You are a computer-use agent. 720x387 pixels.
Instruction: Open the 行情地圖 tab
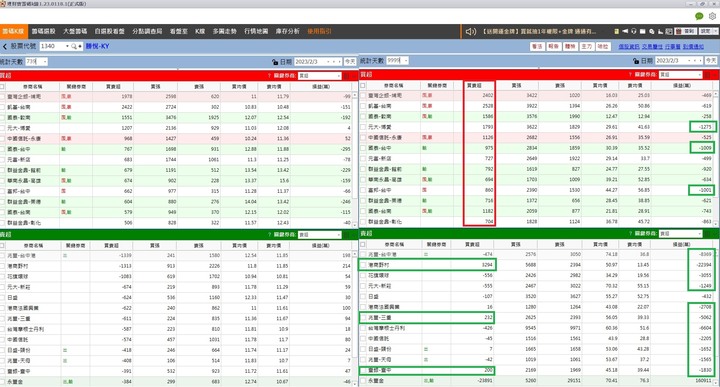256,31
